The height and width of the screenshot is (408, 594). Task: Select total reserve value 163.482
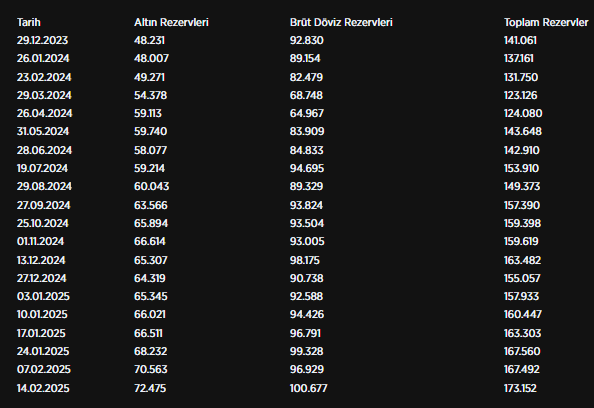(x=522, y=260)
